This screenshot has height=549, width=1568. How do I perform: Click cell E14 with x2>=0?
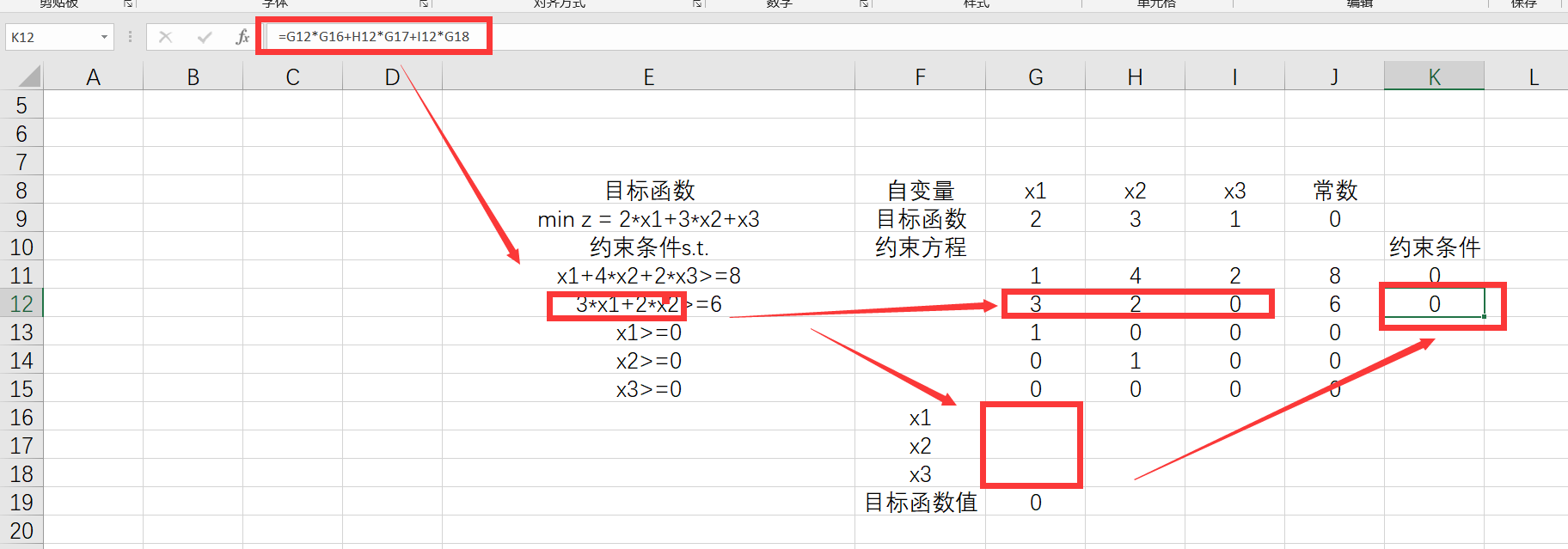coord(649,361)
